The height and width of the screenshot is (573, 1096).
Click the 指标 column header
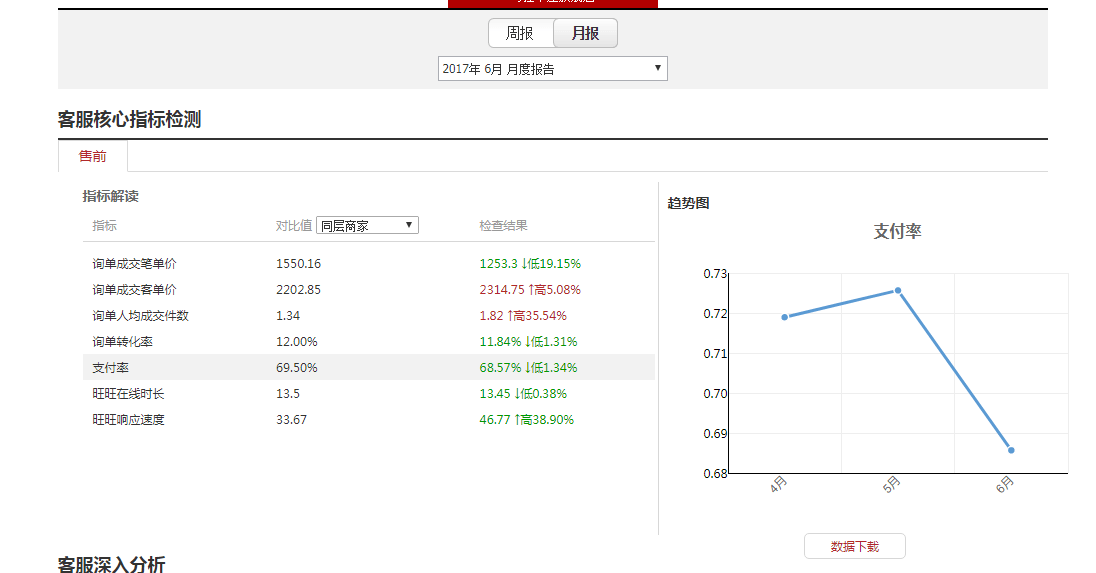105,226
